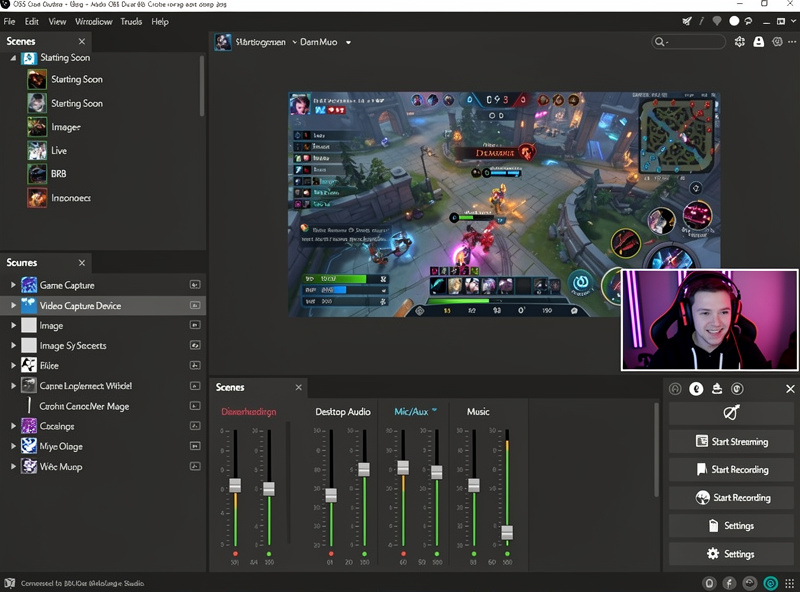Screen dimensions: 800x592
Task: Open the File menu
Action: pos(9,21)
